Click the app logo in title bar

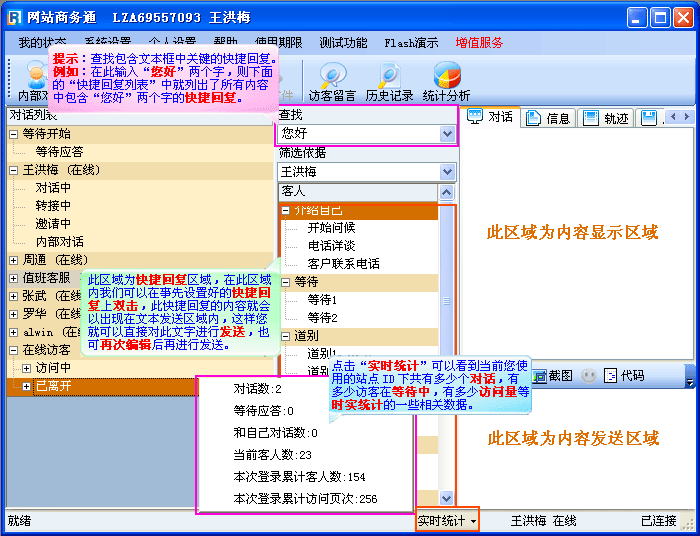[x=15, y=17]
